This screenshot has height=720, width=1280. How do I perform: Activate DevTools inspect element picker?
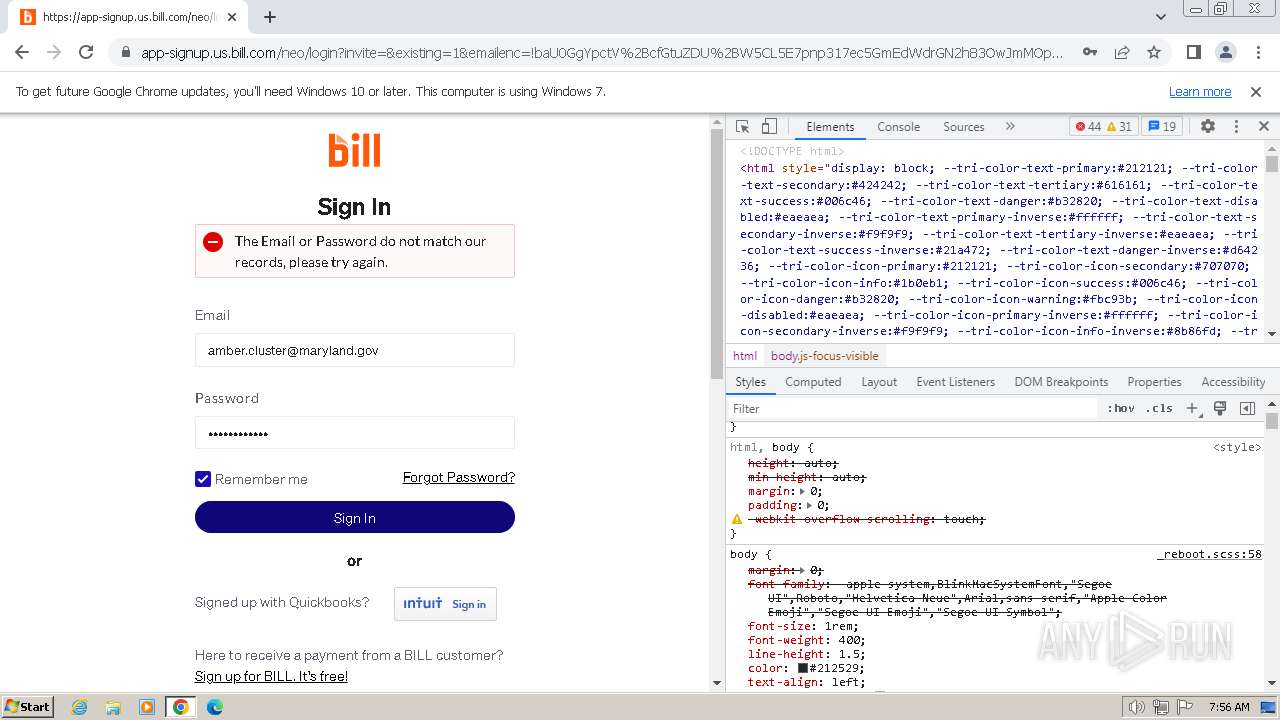click(743, 126)
